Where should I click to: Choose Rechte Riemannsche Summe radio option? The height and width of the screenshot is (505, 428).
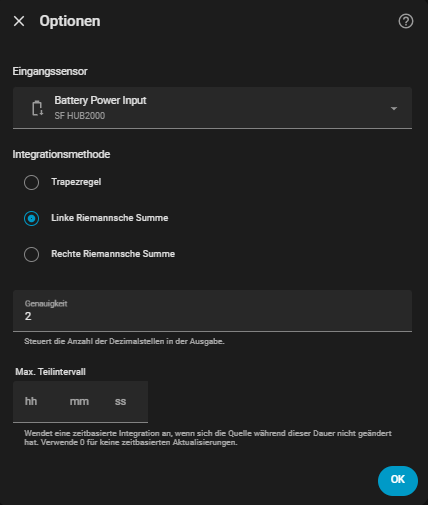[x=31, y=254]
